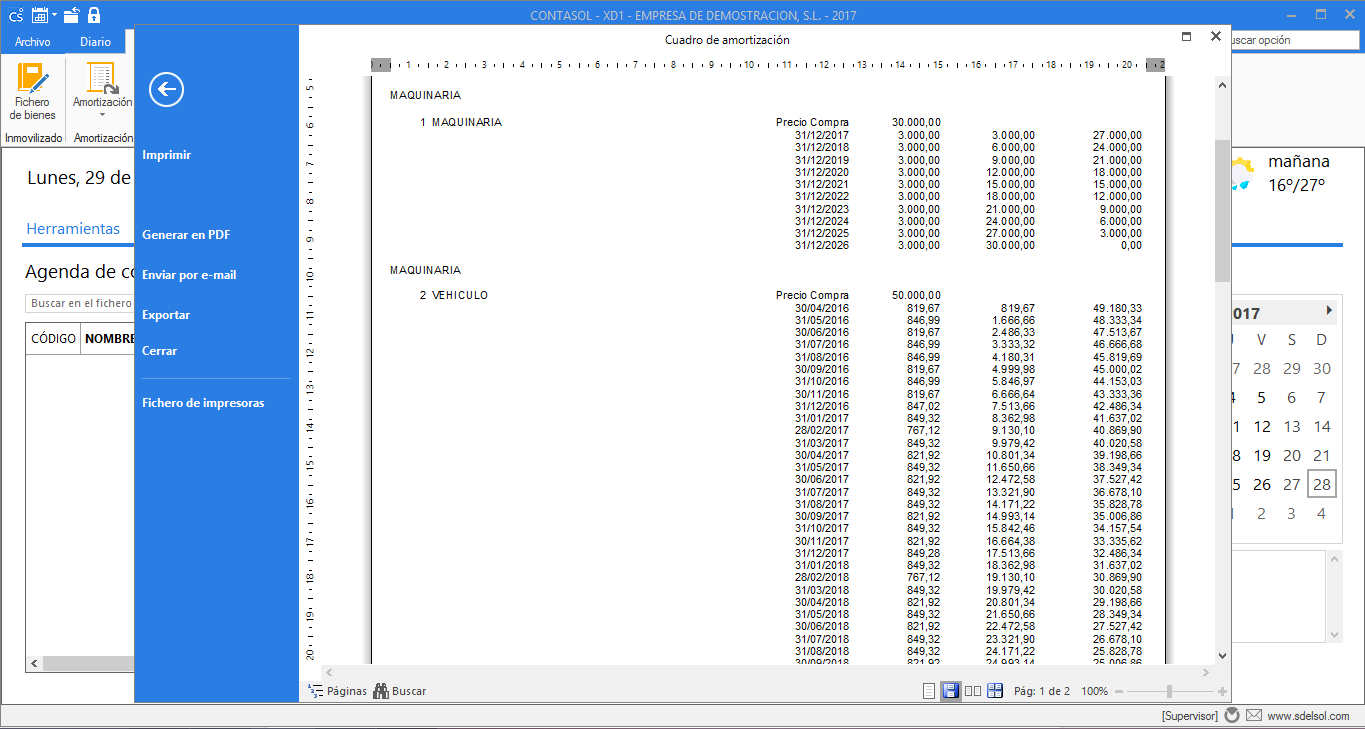The height and width of the screenshot is (729, 1365).
Task: Select day 14 in the calendar
Action: click(1322, 427)
